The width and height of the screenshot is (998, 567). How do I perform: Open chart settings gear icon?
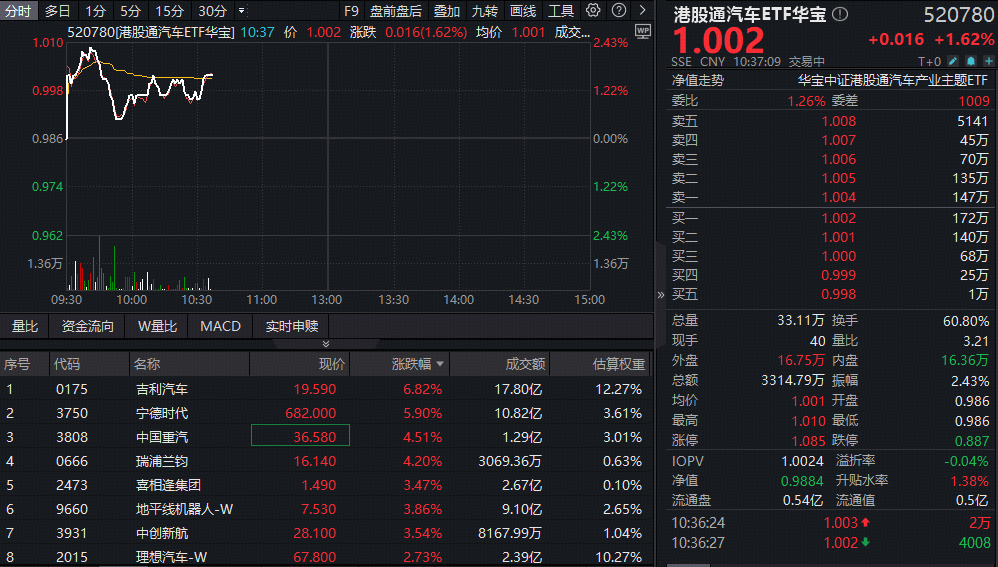pyautogui.click(x=593, y=10)
